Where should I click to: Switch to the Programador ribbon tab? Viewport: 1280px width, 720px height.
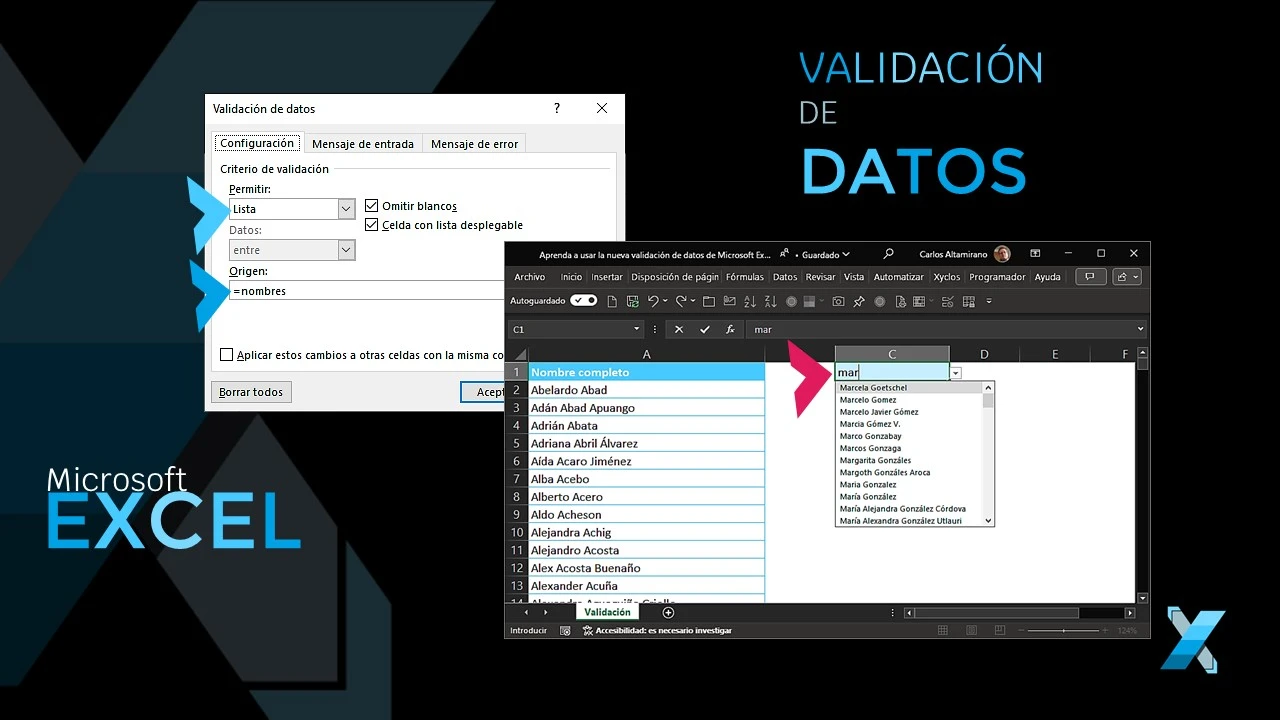click(x=997, y=277)
